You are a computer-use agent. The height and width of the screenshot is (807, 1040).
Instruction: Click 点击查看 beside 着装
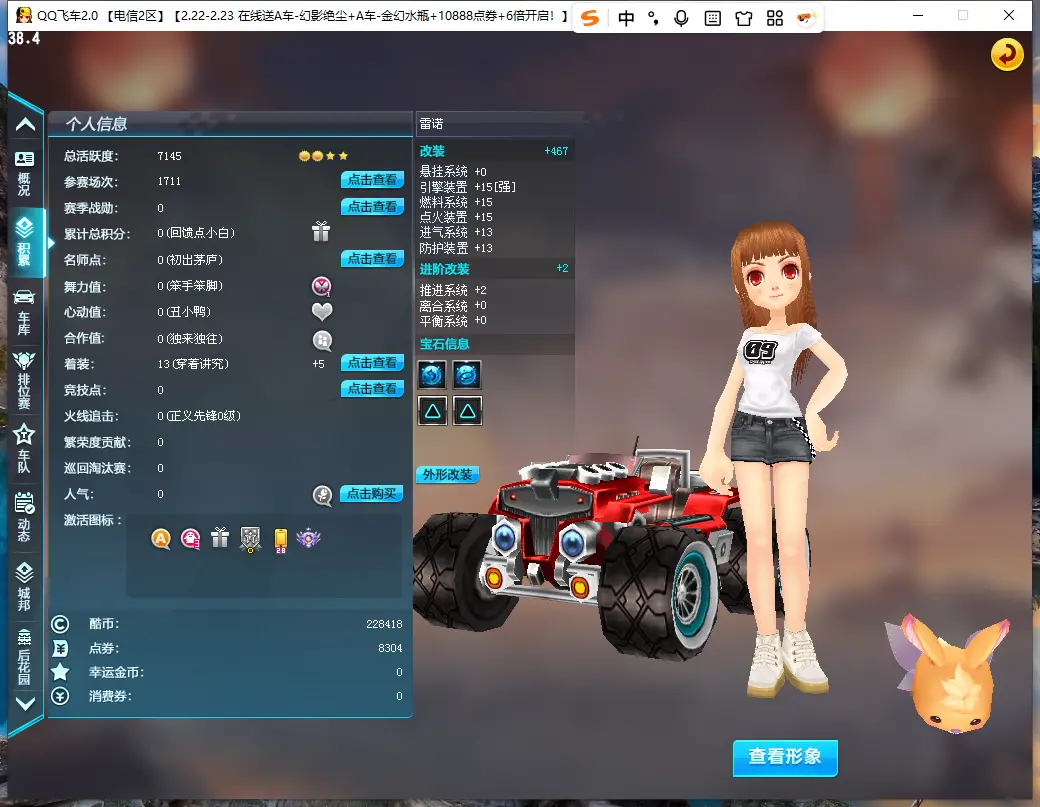click(x=372, y=363)
